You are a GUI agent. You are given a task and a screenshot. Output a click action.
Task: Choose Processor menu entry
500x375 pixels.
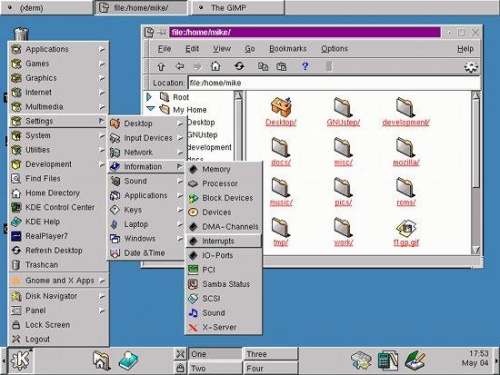click(224, 184)
